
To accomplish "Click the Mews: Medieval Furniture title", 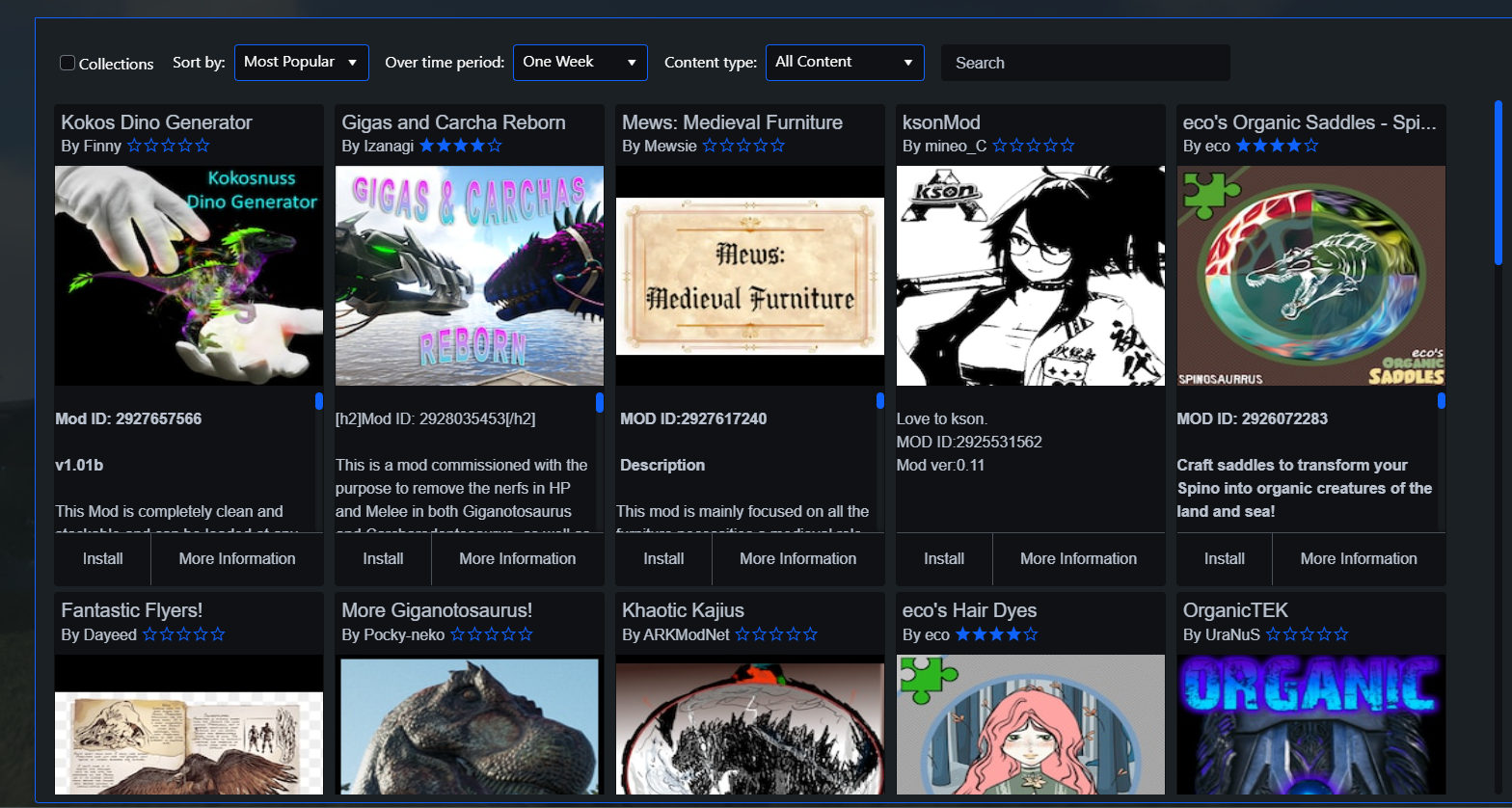I will pos(733,122).
